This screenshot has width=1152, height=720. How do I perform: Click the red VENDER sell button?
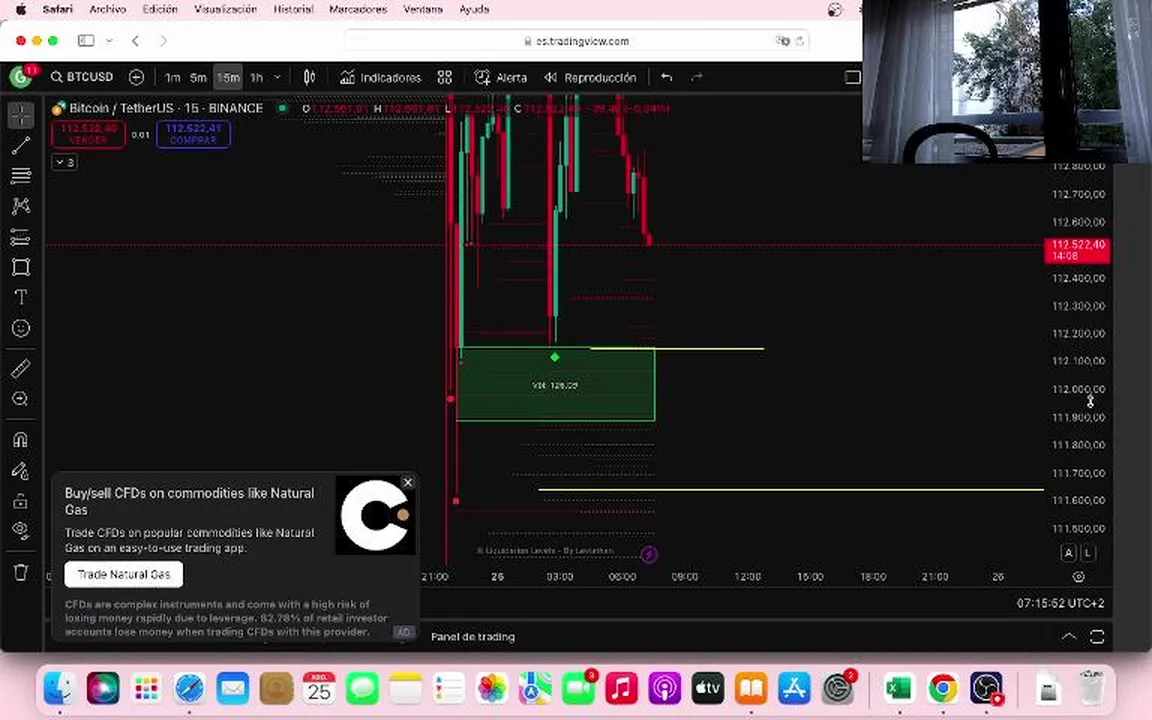88,134
